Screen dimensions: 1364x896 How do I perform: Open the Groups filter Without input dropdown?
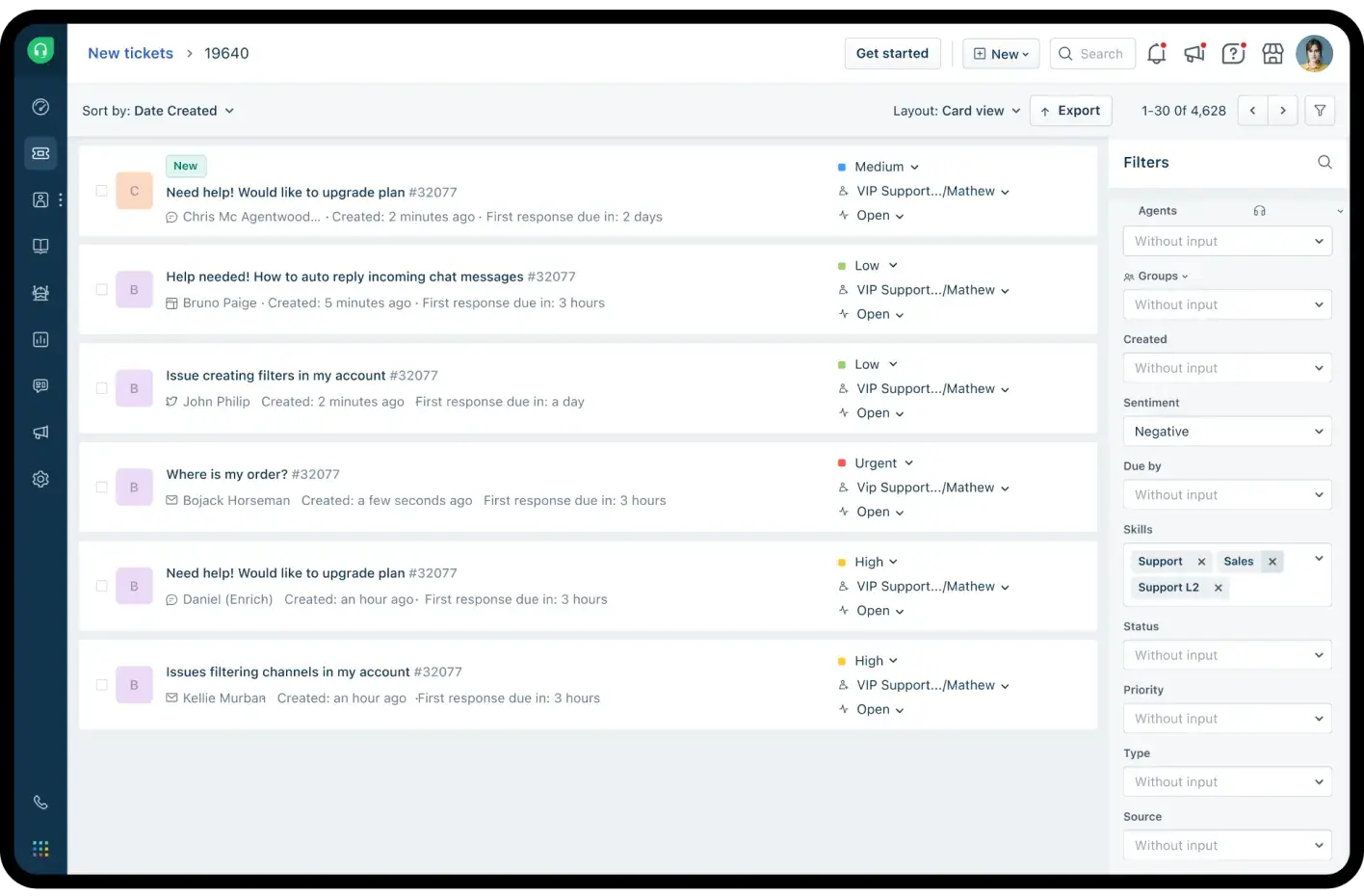point(1227,304)
